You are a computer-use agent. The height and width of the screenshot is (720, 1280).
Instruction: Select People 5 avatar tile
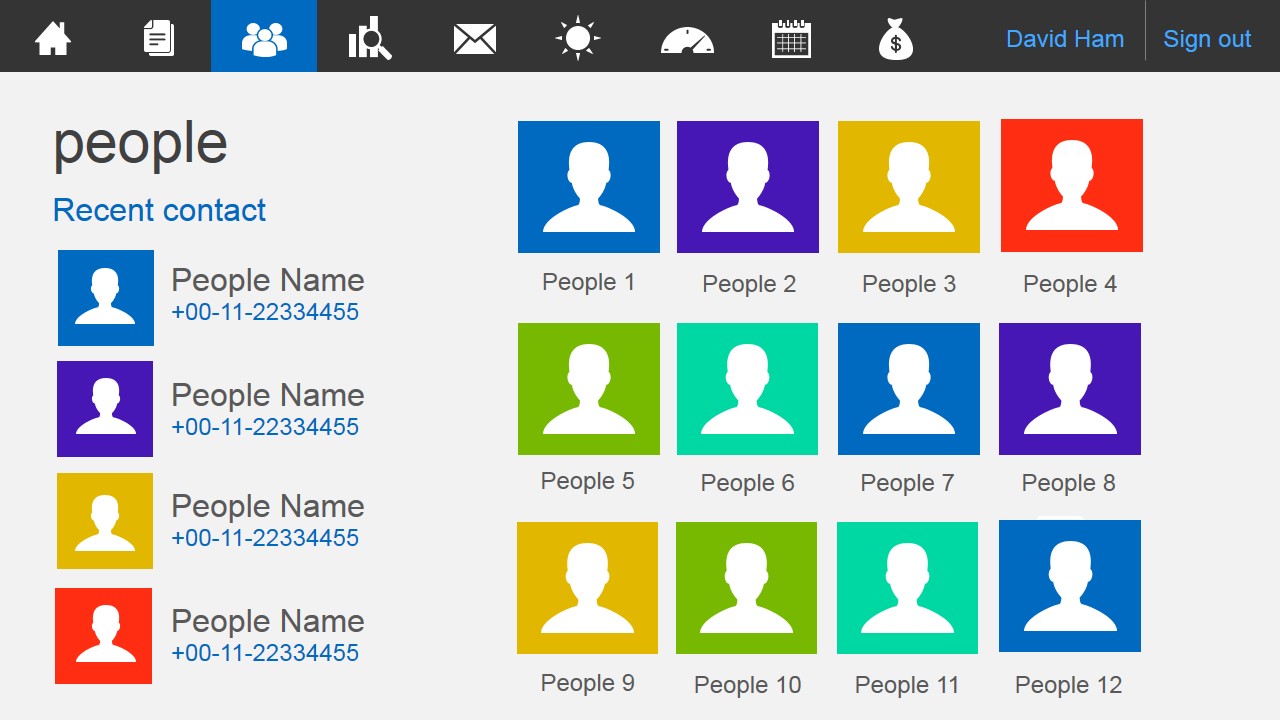coord(589,389)
